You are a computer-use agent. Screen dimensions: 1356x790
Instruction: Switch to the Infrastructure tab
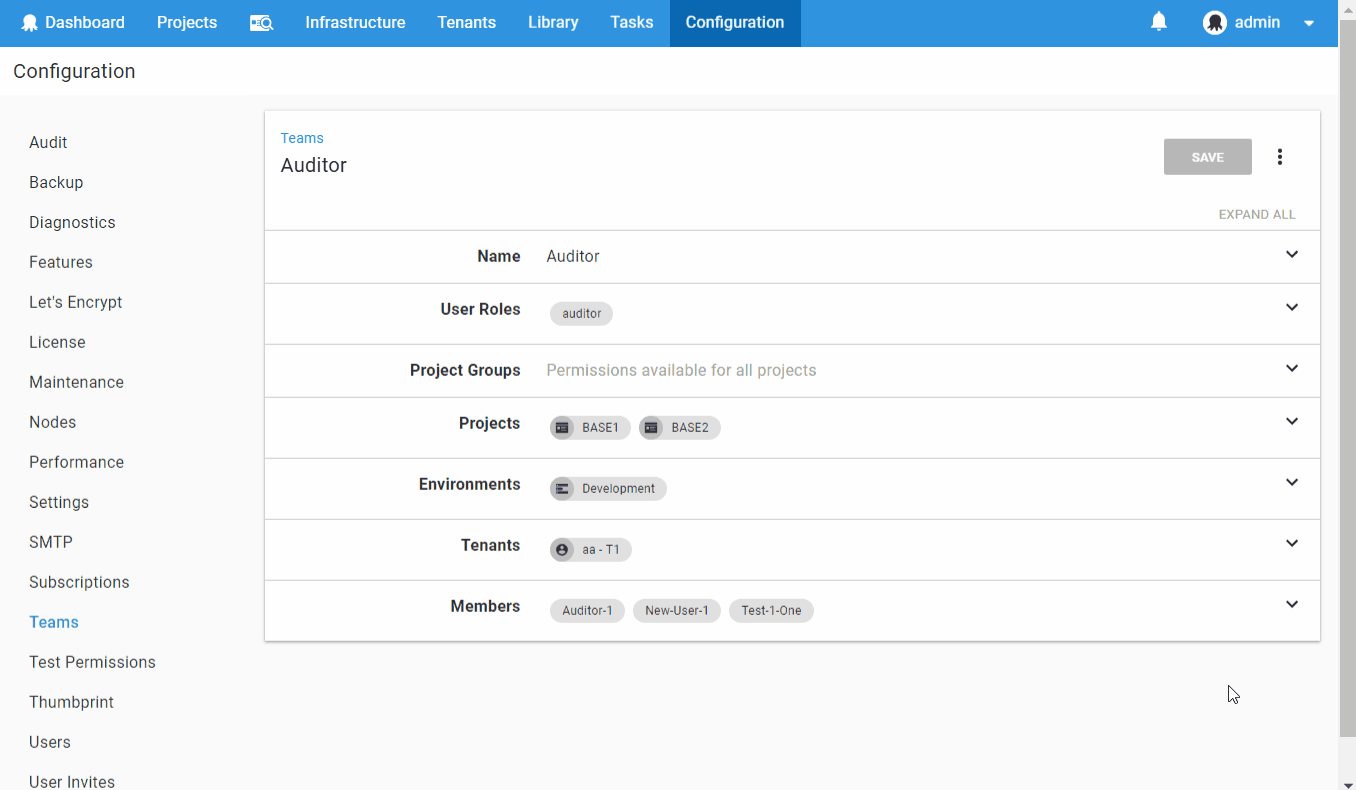[355, 21]
